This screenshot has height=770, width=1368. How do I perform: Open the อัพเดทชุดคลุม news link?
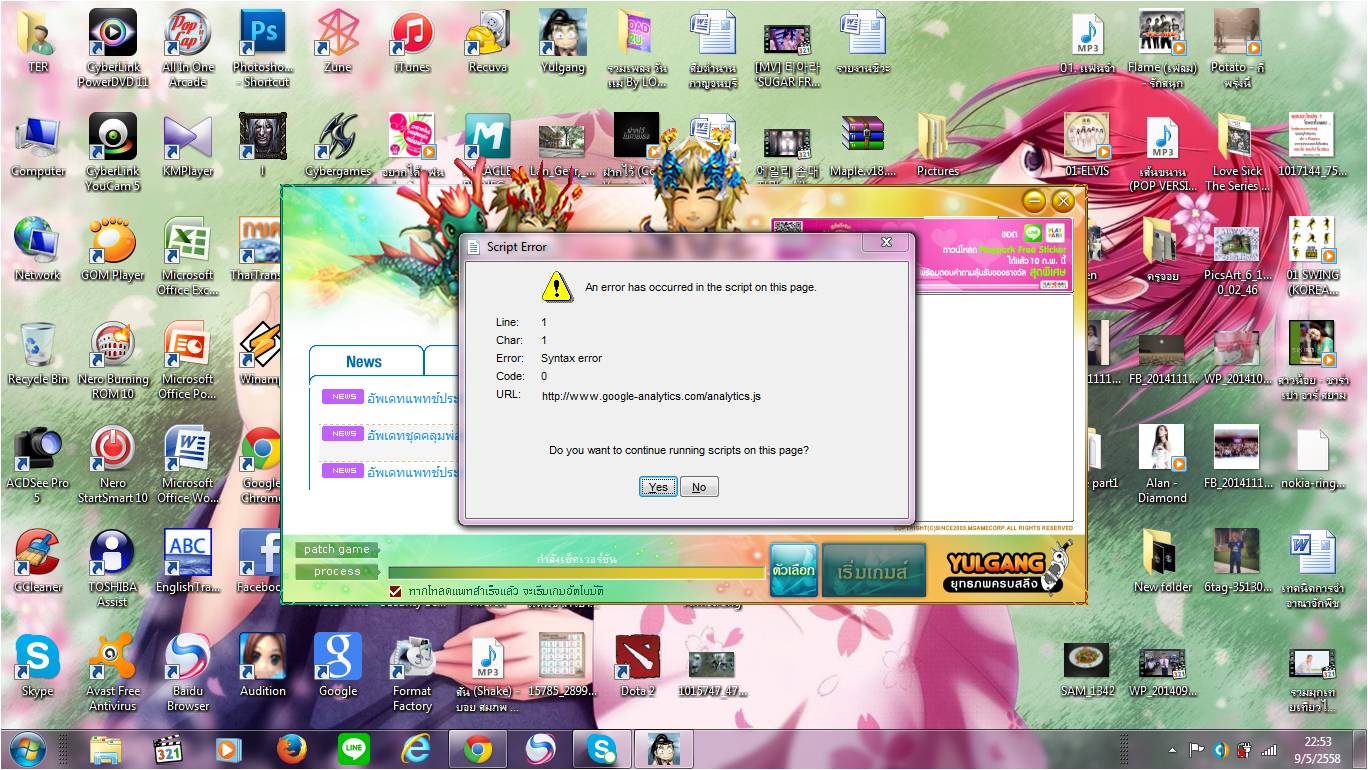[x=412, y=435]
